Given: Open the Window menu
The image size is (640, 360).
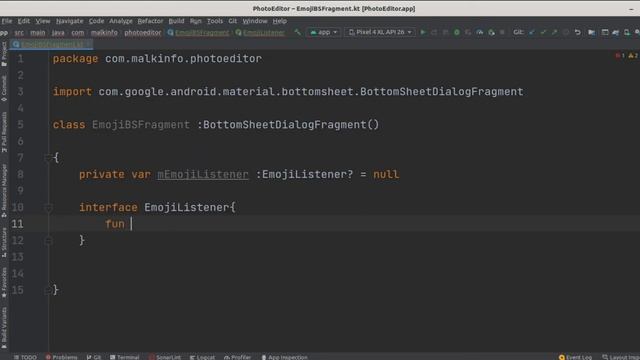Looking at the screenshot, I should [x=255, y=21].
